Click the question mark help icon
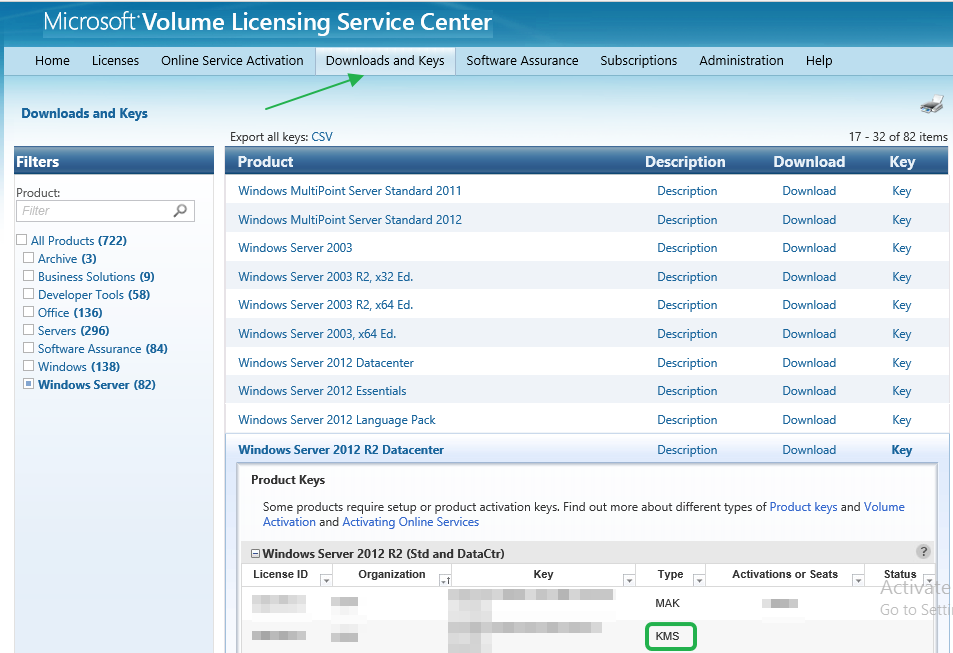 pos(923,551)
